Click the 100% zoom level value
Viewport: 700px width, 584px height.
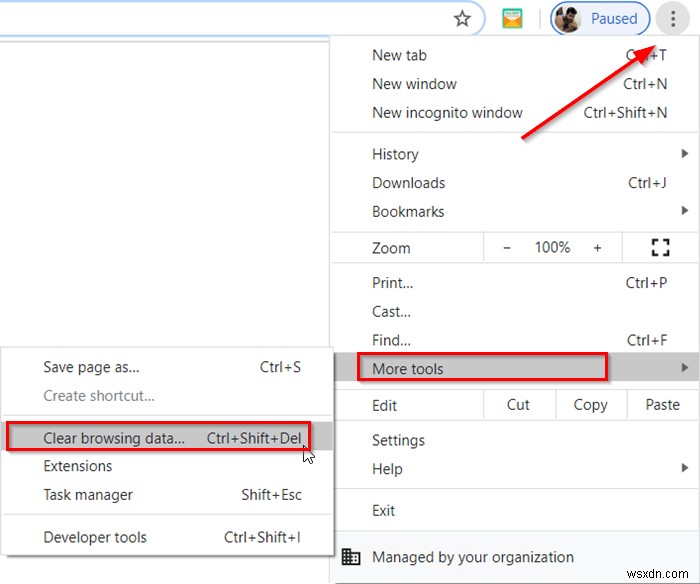click(553, 247)
